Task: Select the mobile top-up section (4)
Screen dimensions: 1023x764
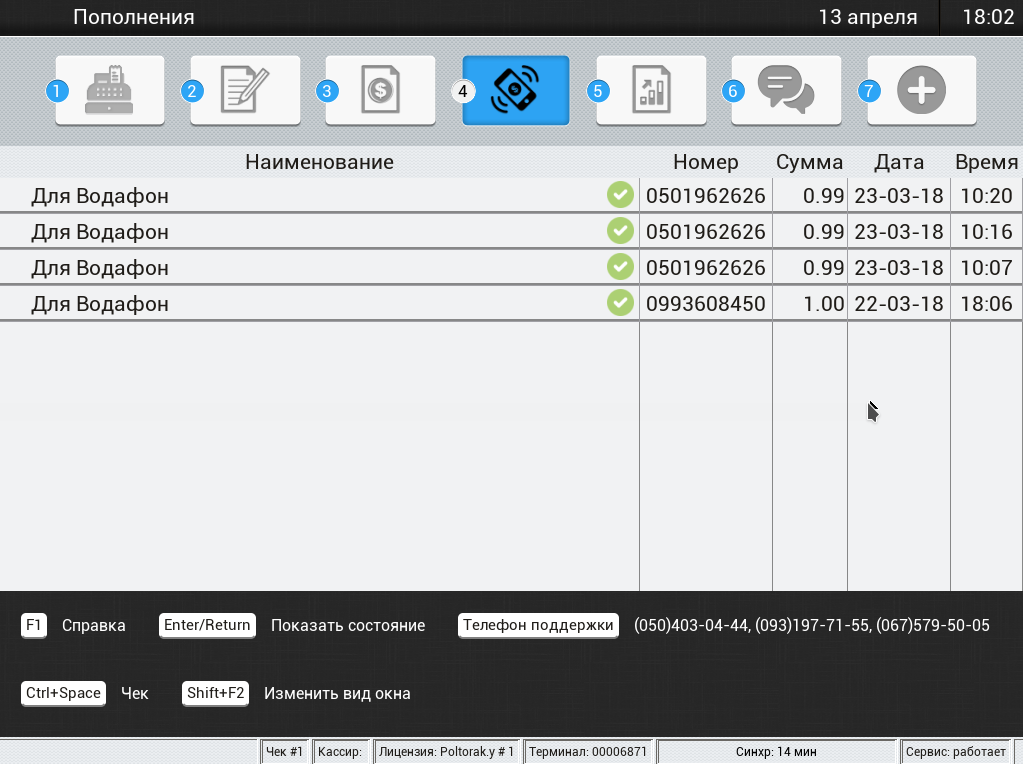Action: coord(515,90)
